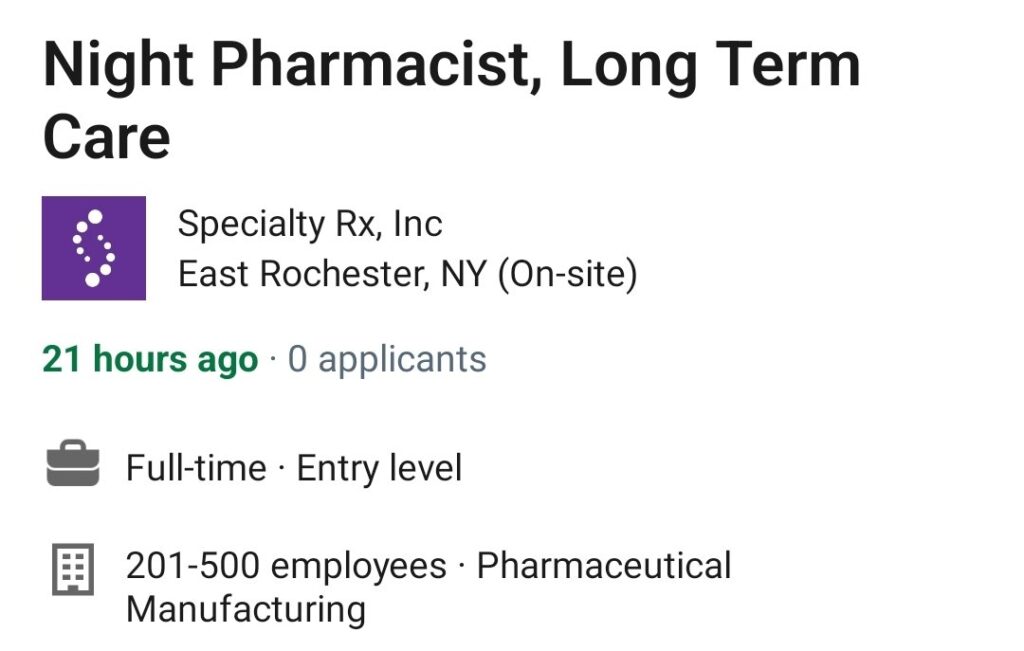Click the building company size icon

coord(73,569)
